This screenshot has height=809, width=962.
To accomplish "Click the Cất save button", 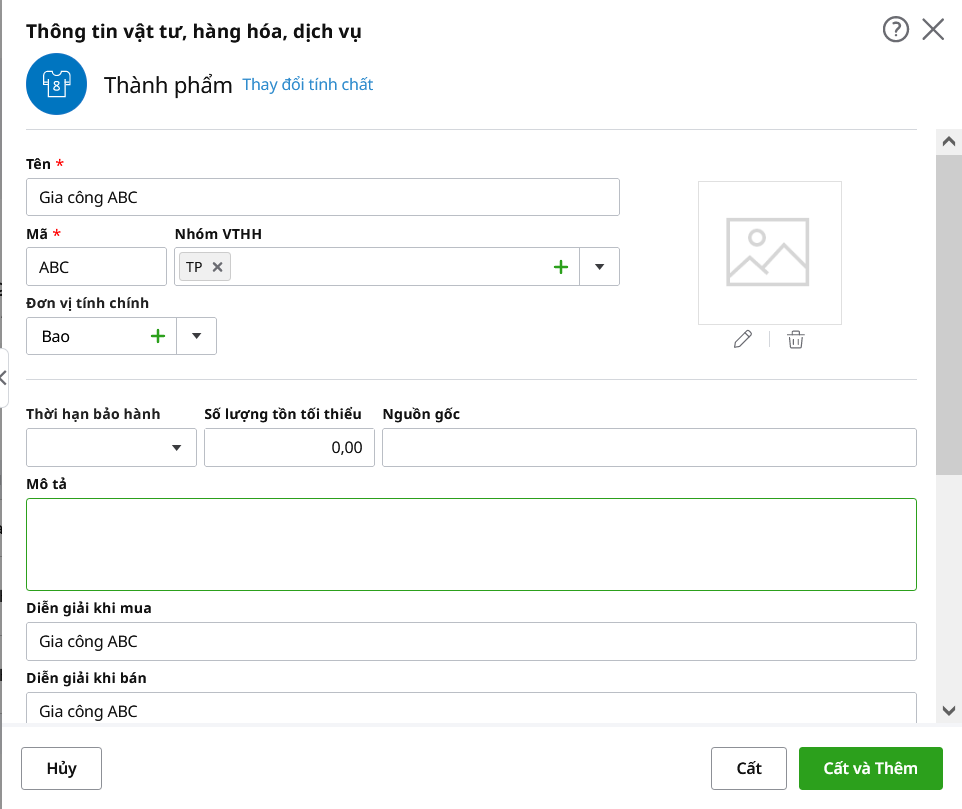I will [x=748, y=768].
